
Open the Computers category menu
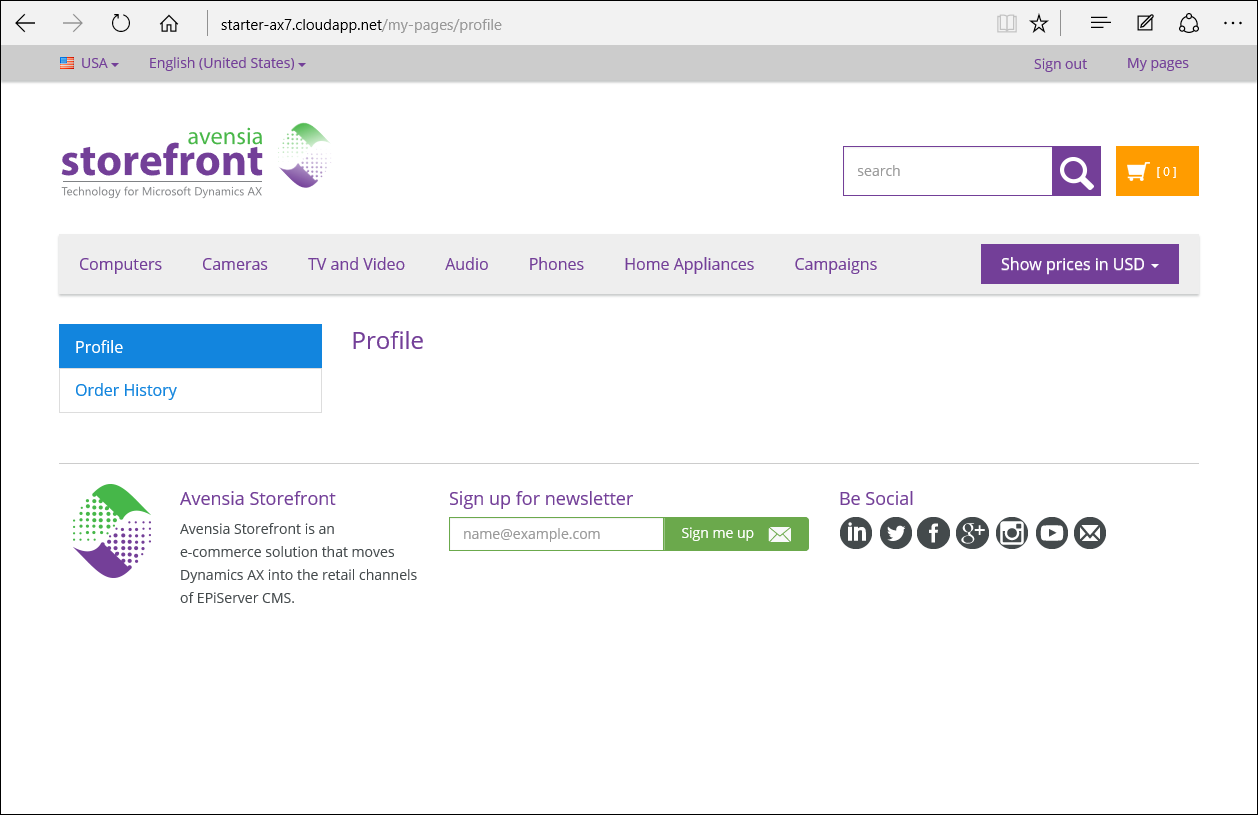(x=120, y=264)
